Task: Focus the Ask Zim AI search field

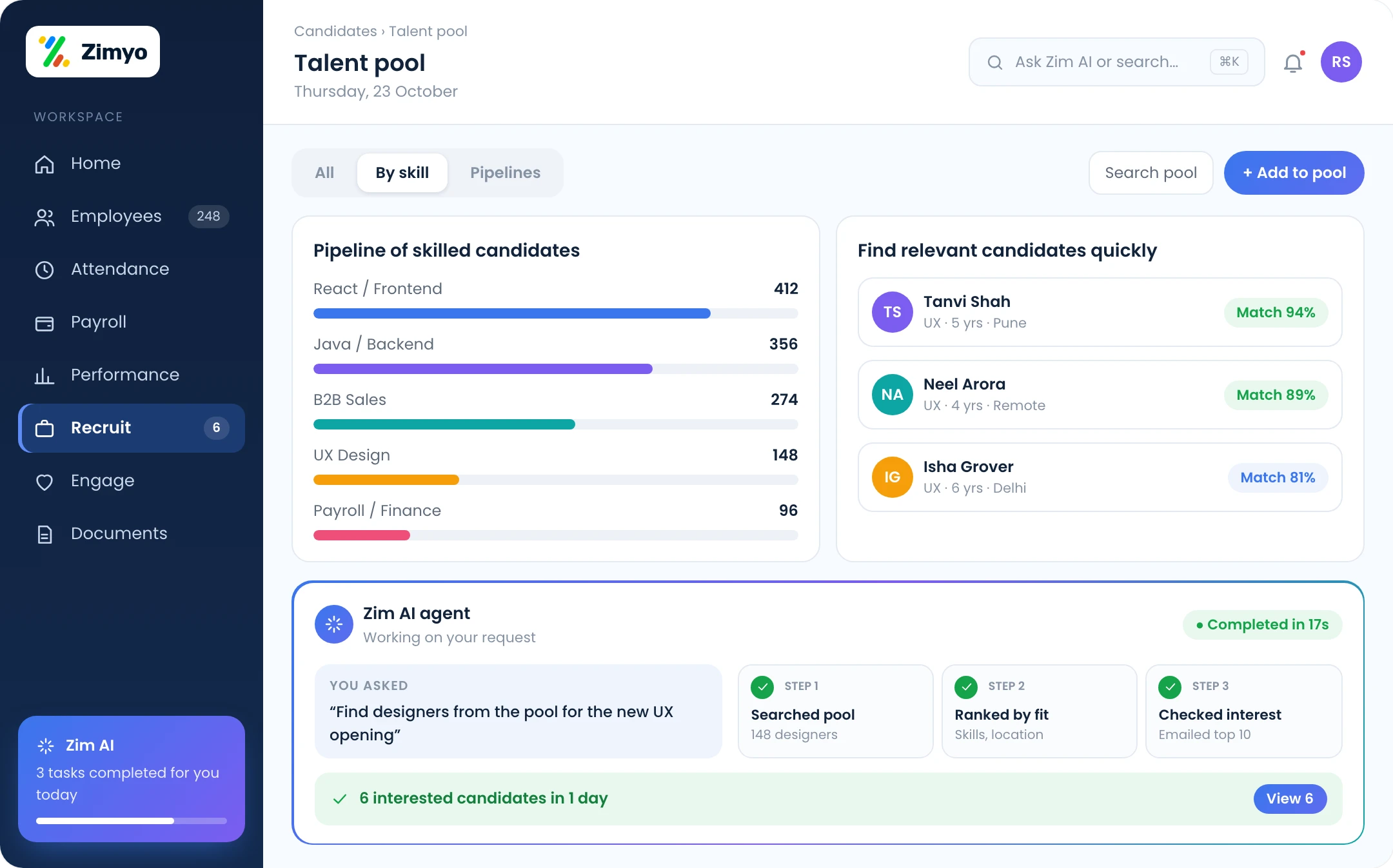Action: 1117,62
